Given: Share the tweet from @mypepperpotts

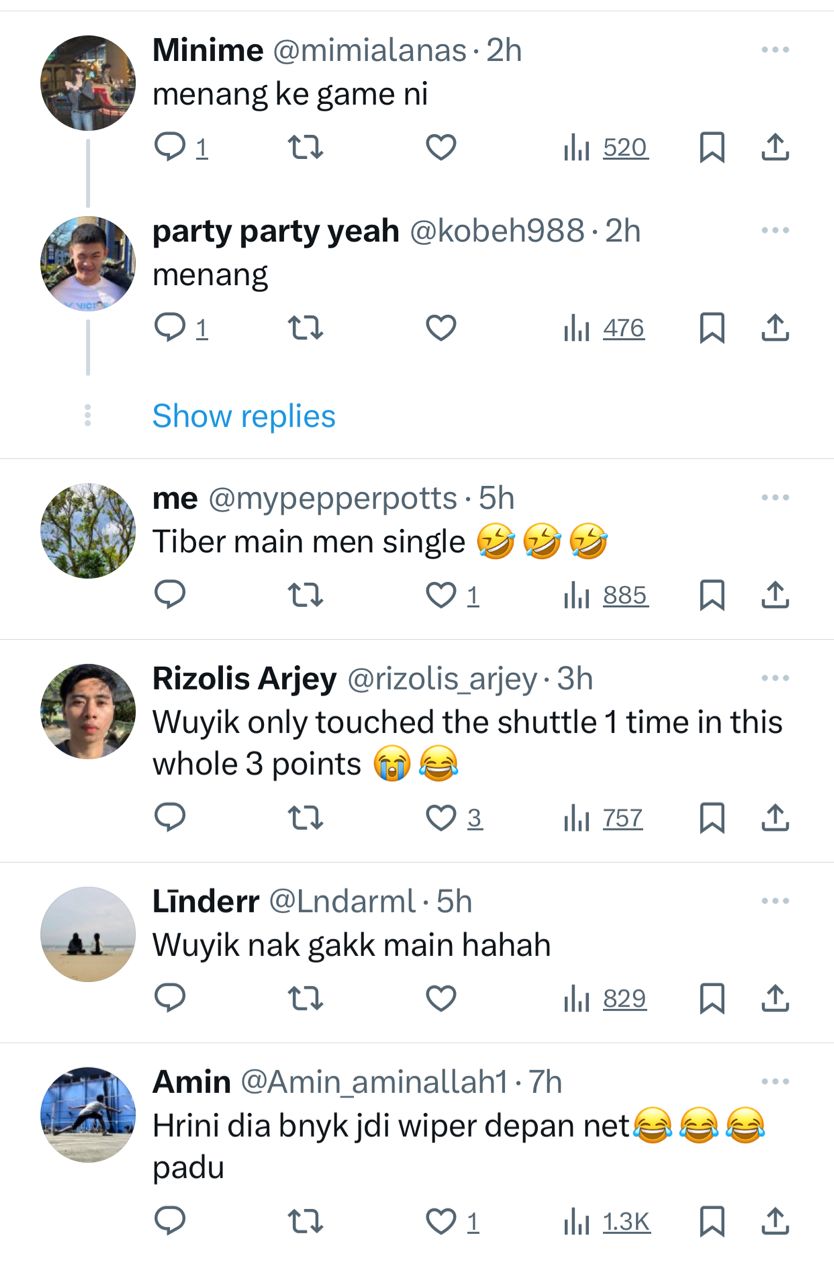Looking at the screenshot, I should [776, 596].
